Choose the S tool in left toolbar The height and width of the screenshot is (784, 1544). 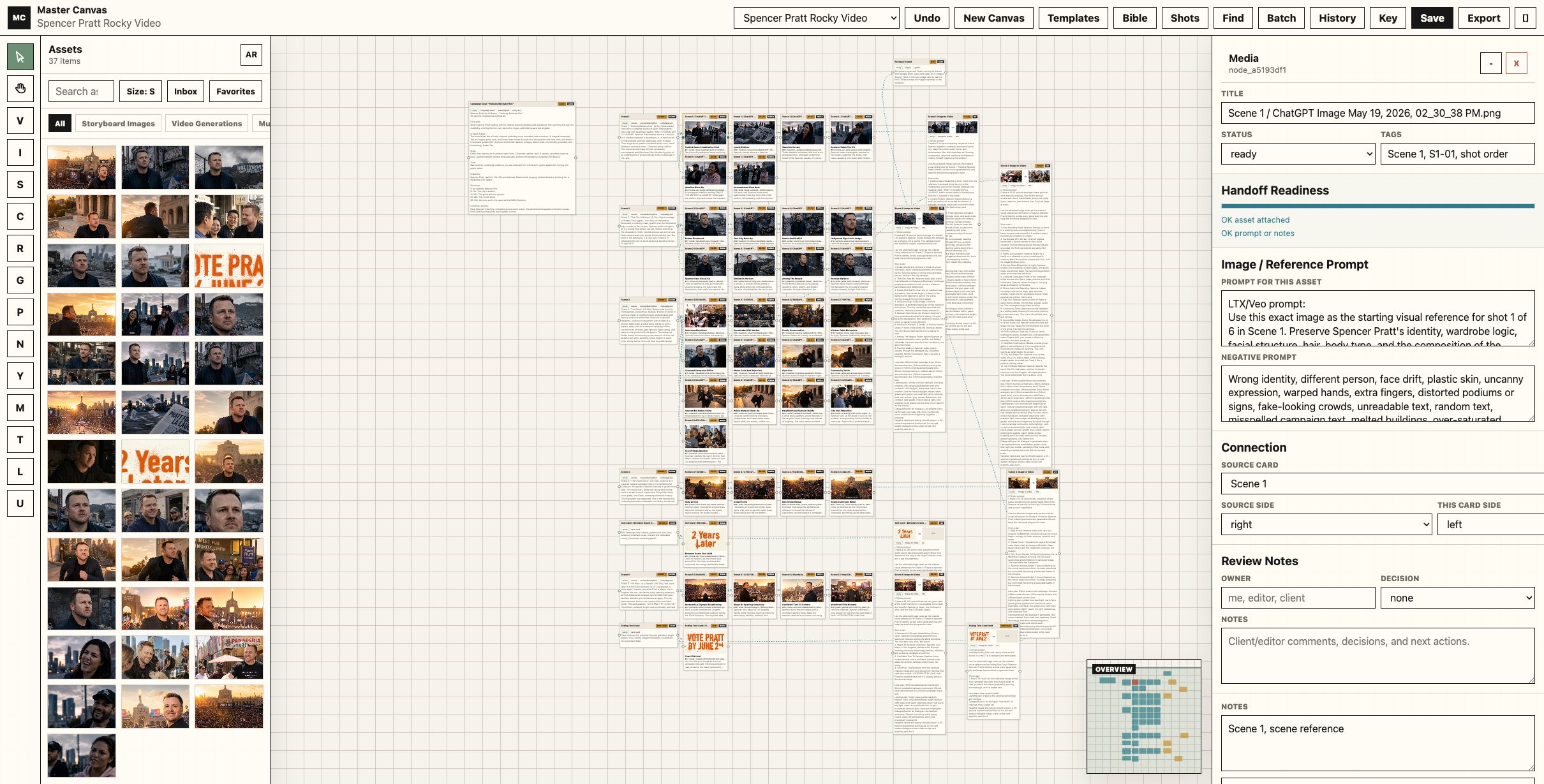point(20,184)
